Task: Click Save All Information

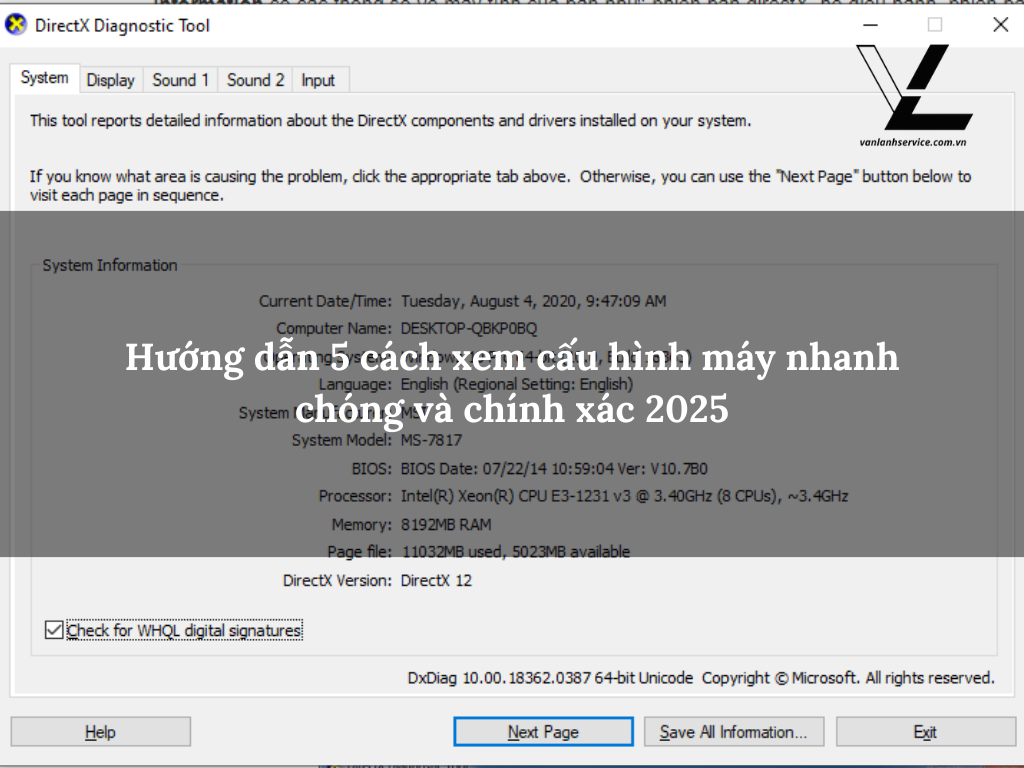Action: (734, 731)
